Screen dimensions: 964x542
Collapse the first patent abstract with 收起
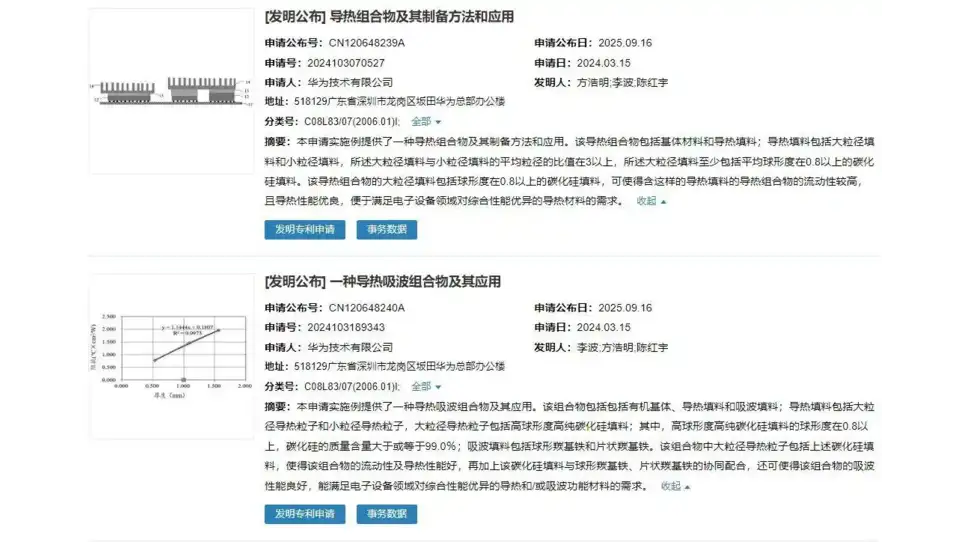click(651, 201)
